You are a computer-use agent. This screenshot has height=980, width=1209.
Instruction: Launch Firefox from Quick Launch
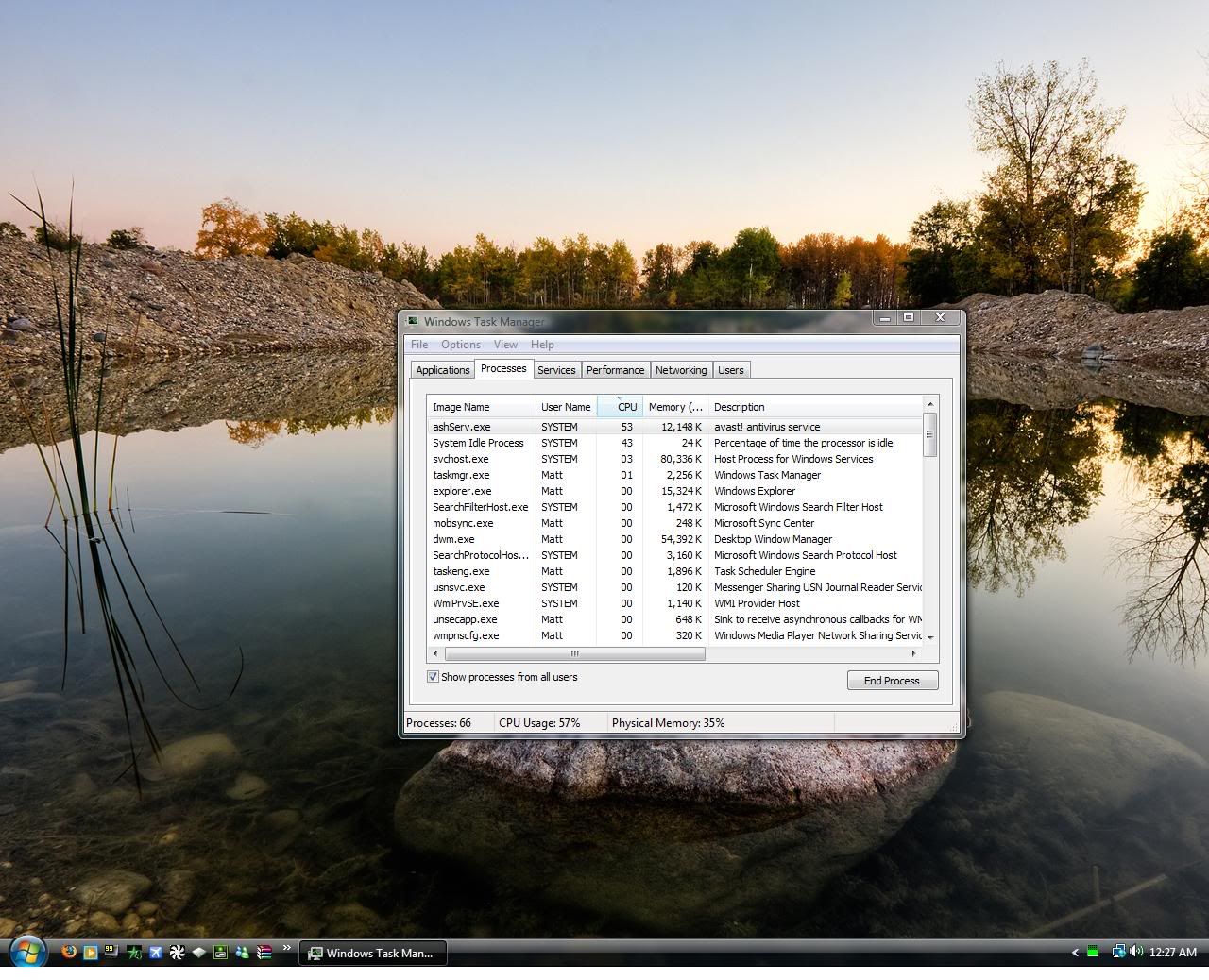click(69, 952)
